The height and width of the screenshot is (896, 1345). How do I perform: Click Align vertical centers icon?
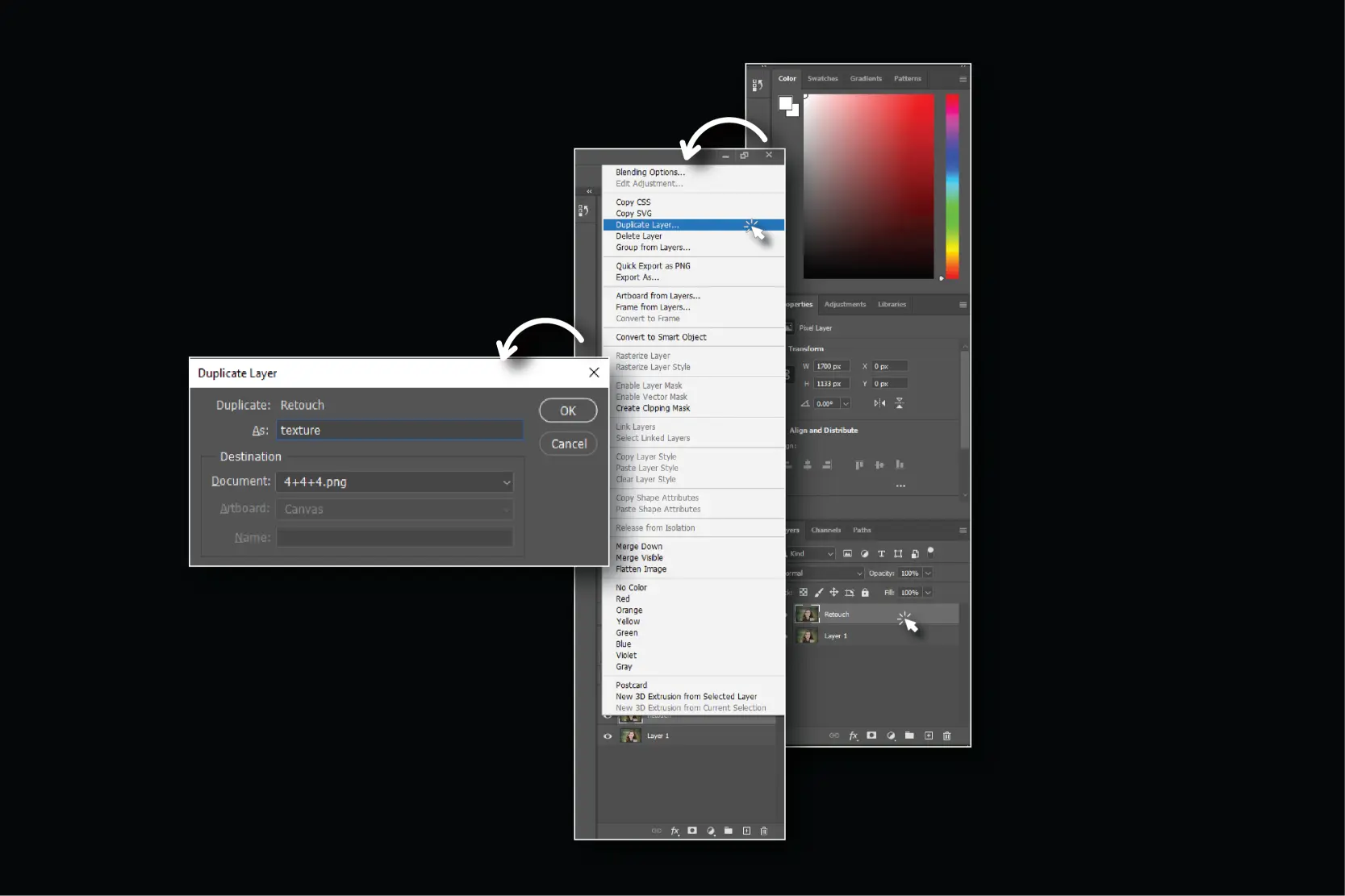coord(879,465)
